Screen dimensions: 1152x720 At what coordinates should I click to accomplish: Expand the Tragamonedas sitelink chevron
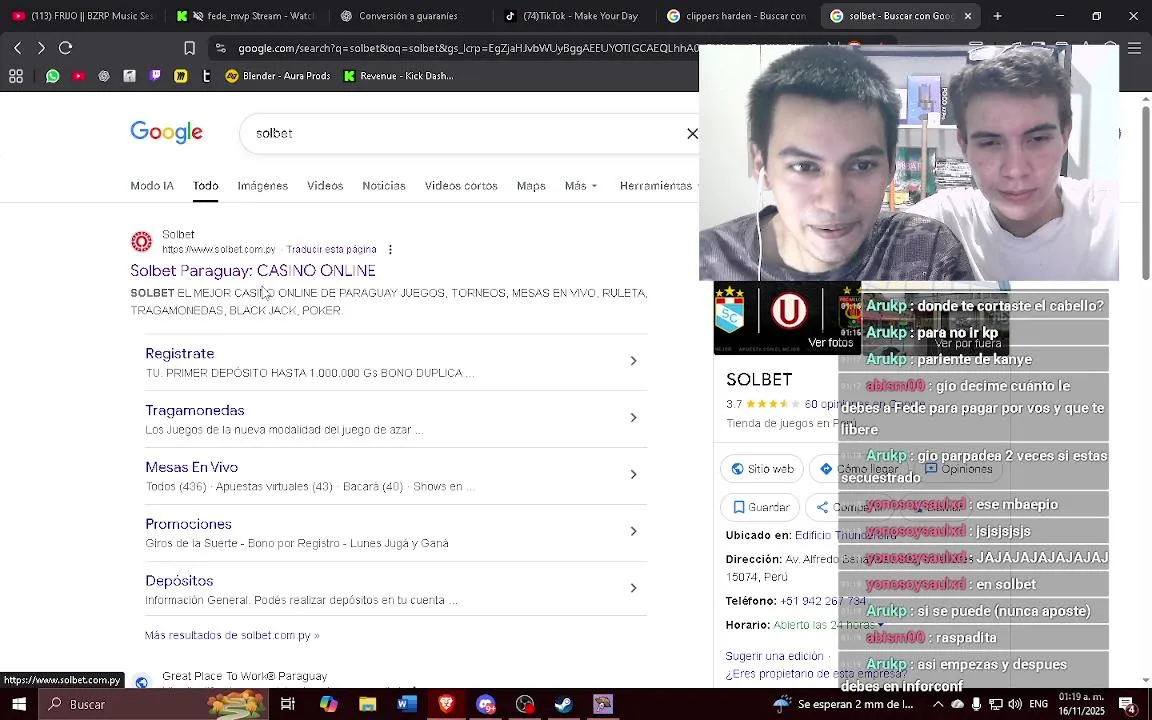click(633, 417)
